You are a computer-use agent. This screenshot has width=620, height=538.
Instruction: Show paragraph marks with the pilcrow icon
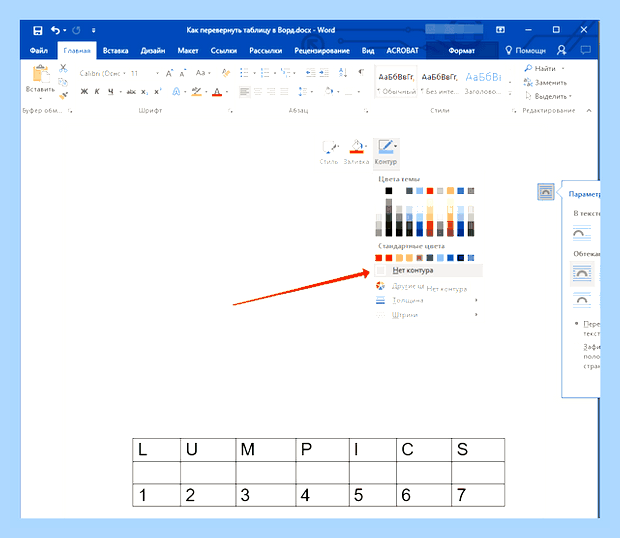pyautogui.click(x=361, y=72)
